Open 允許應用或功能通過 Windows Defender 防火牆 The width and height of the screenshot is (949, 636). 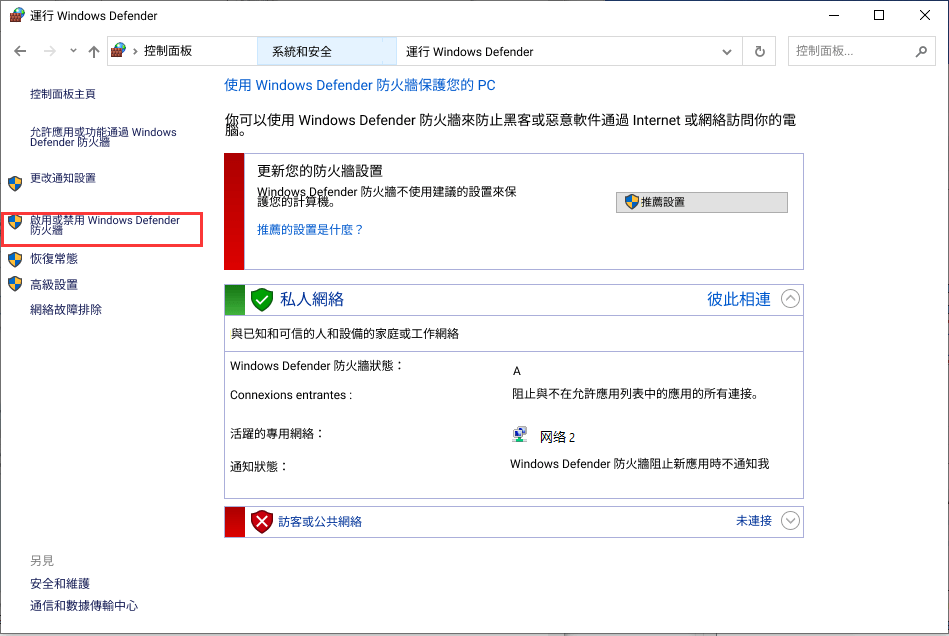[103, 137]
